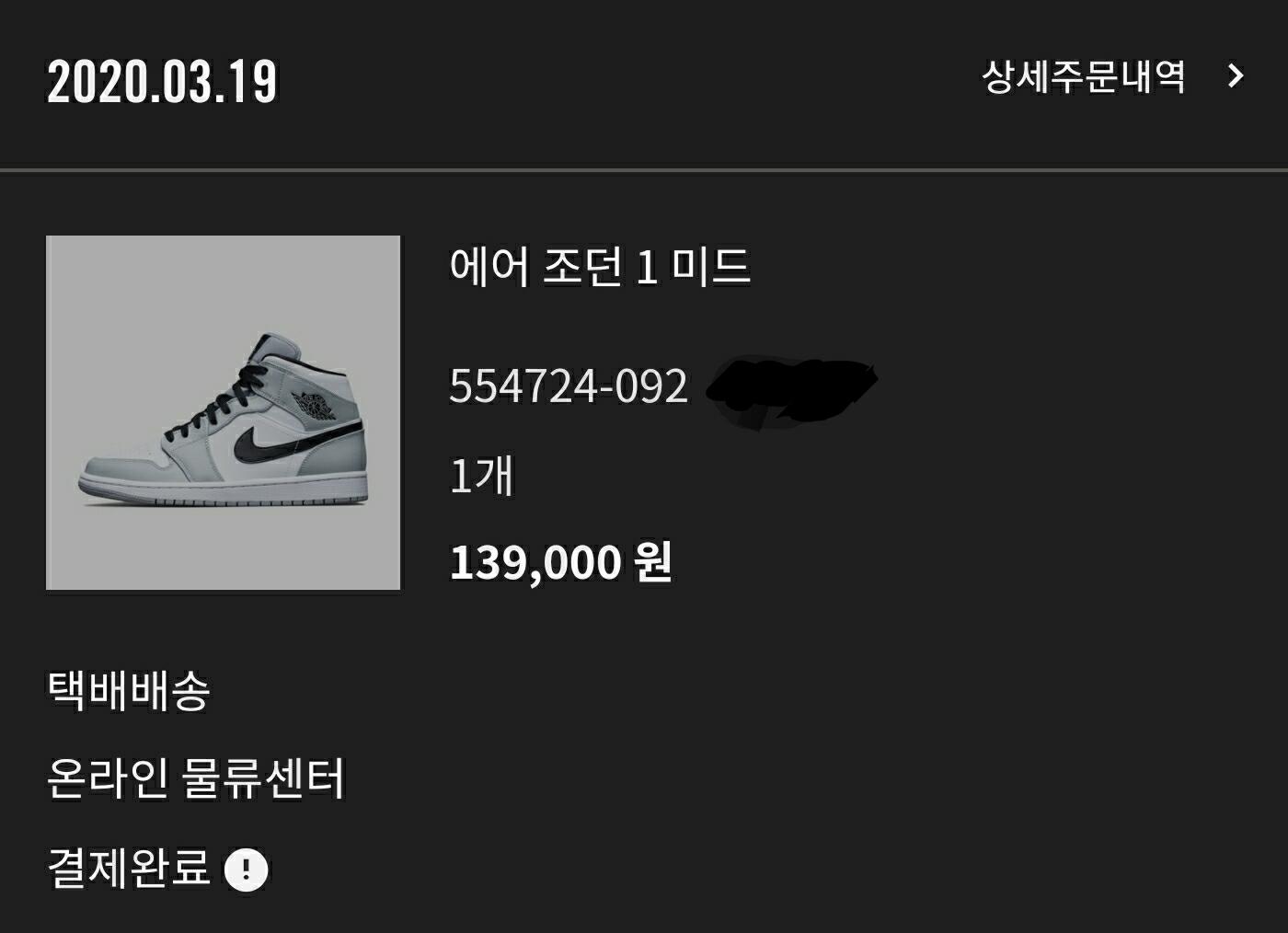Select the 에어 조던 1 미드 product name

[600, 267]
